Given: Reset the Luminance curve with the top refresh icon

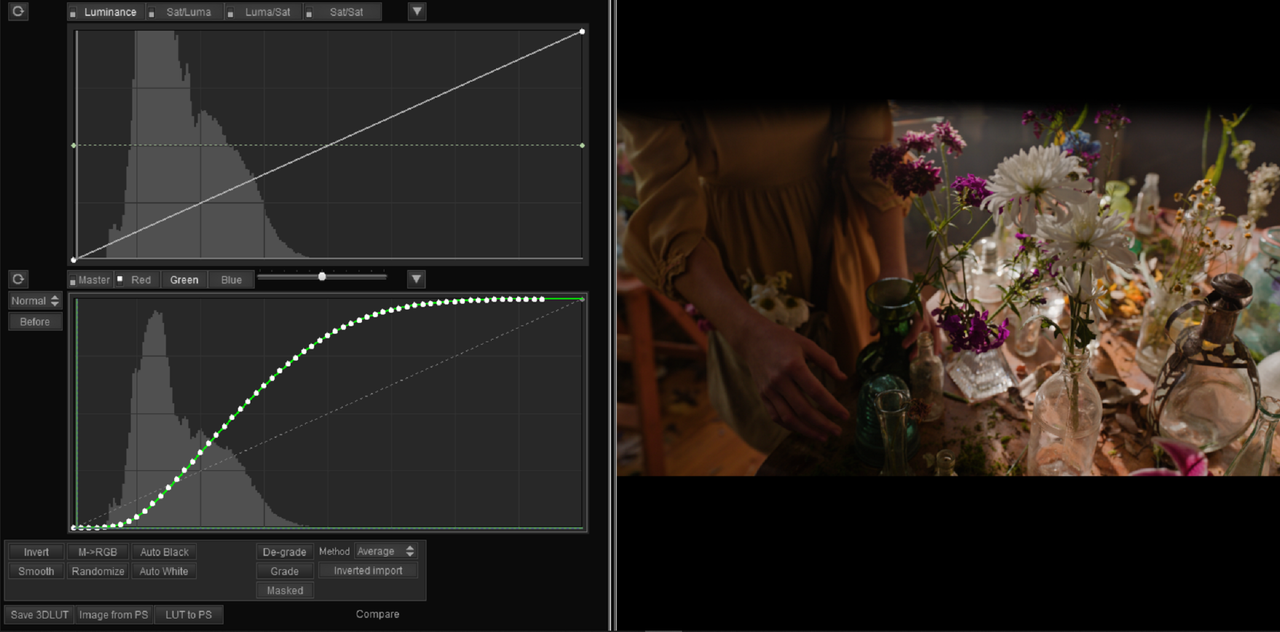Looking at the screenshot, I should pyautogui.click(x=18, y=12).
